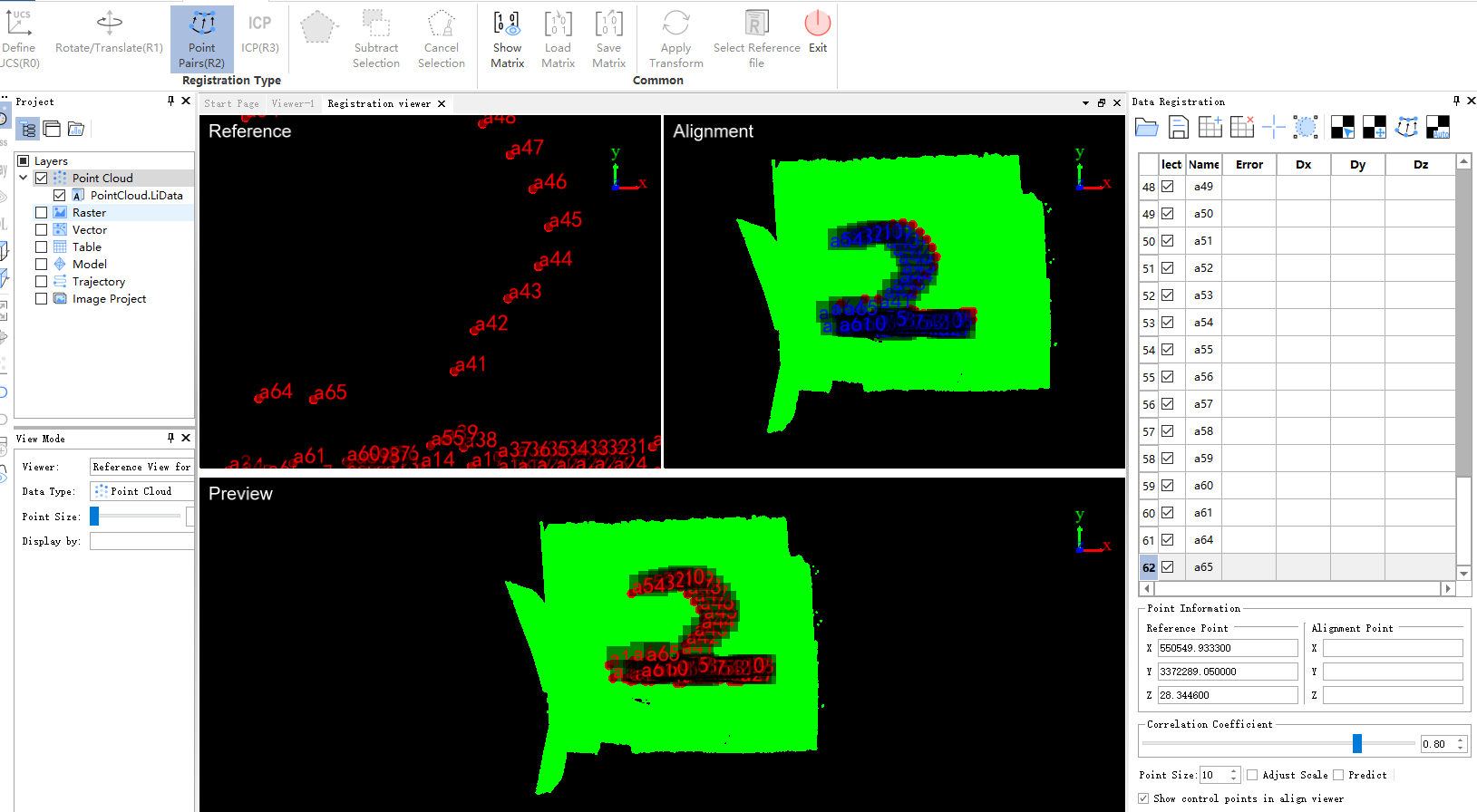Close the Registration viewer tab
This screenshot has height=812, width=1477.
point(442,104)
